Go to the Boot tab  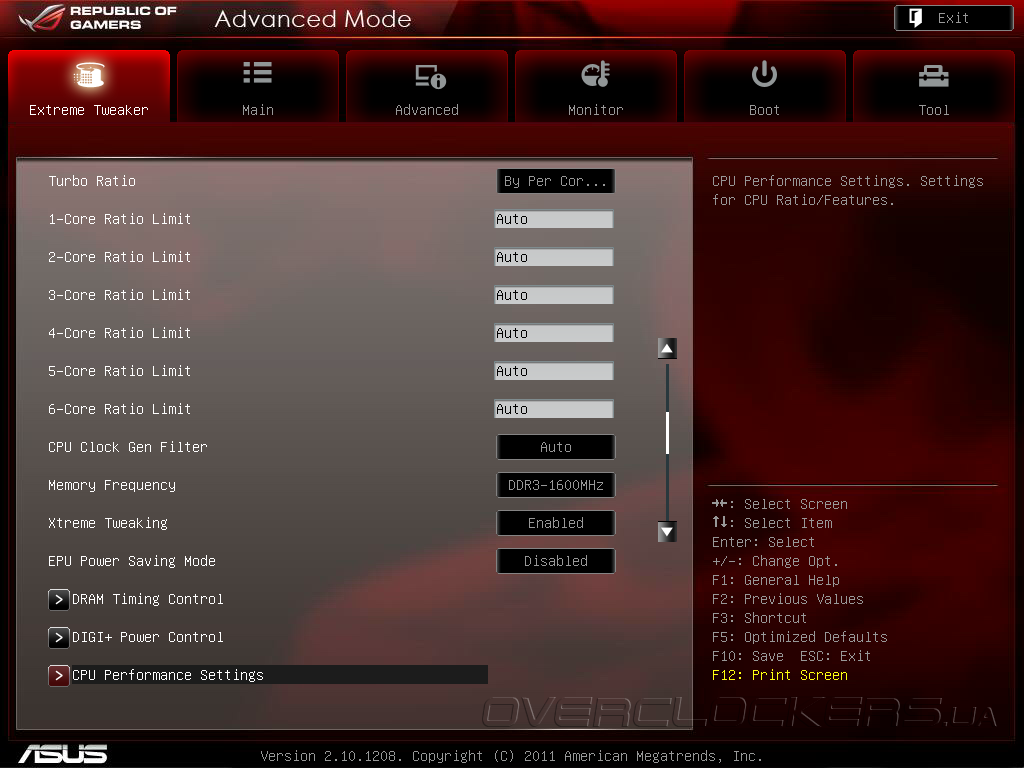(x=764, y=86)
